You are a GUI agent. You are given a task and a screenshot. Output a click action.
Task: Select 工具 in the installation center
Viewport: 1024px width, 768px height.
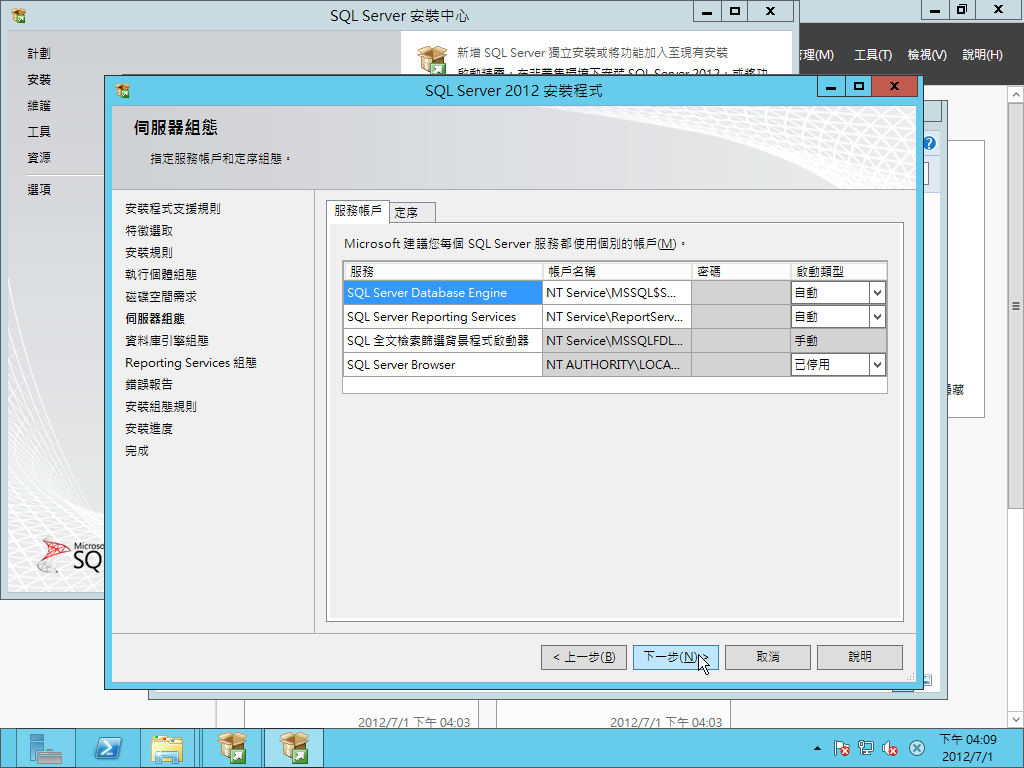39,132
